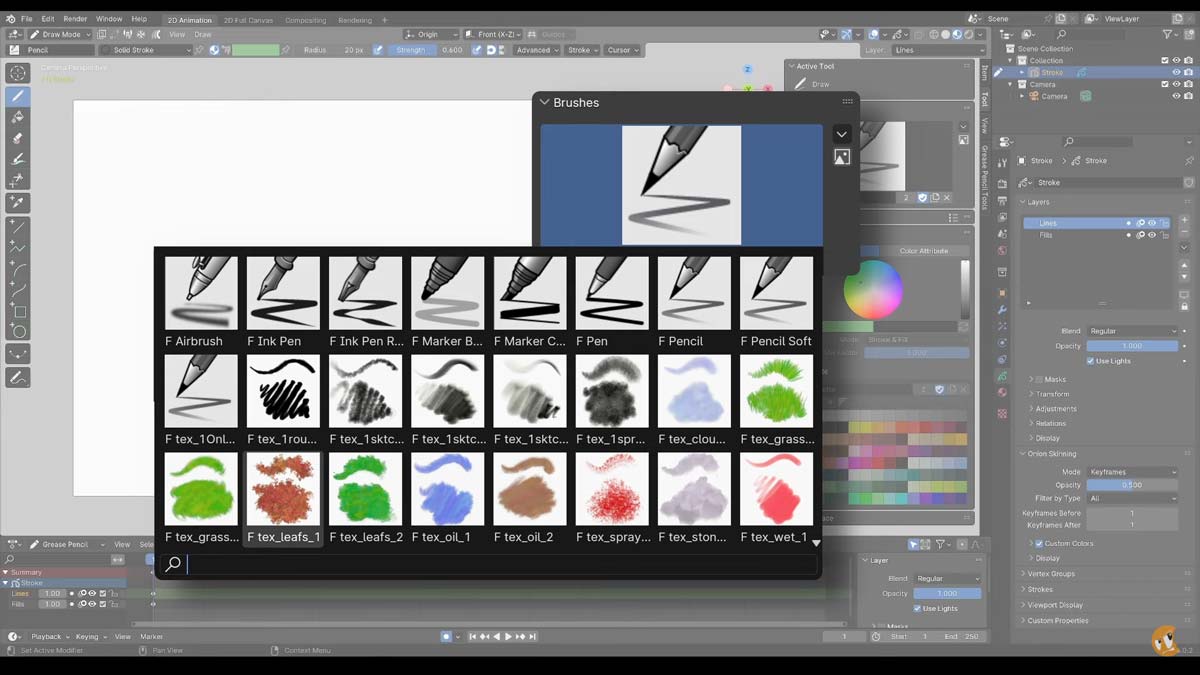Select the Annotate tool at toolbar bottom
The height and width of the screenshot is (675, 1200).
[x=17, y=377]
